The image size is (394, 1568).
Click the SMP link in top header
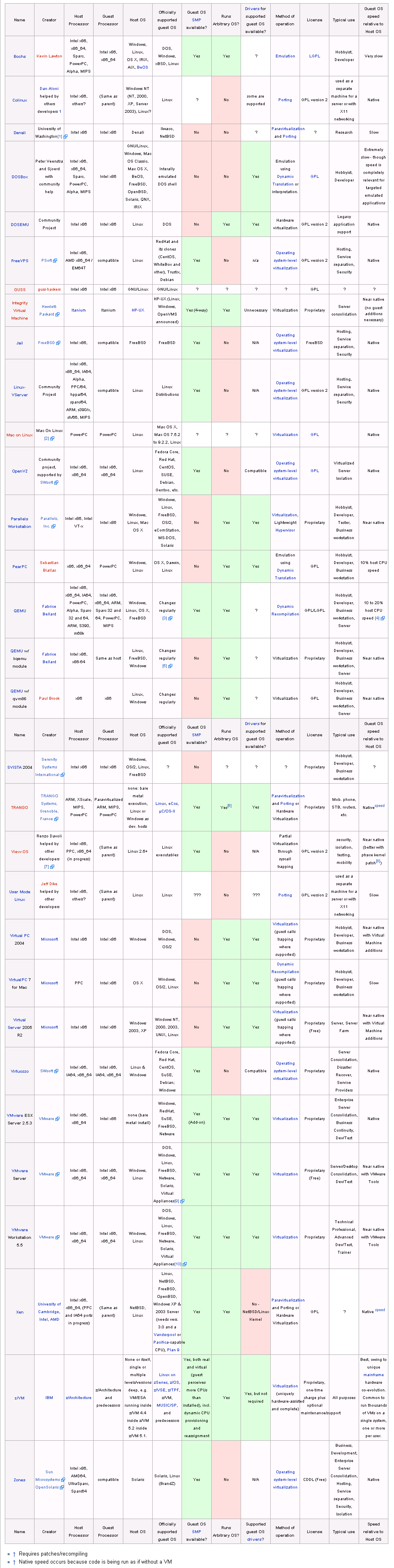[x=196, y=20]
